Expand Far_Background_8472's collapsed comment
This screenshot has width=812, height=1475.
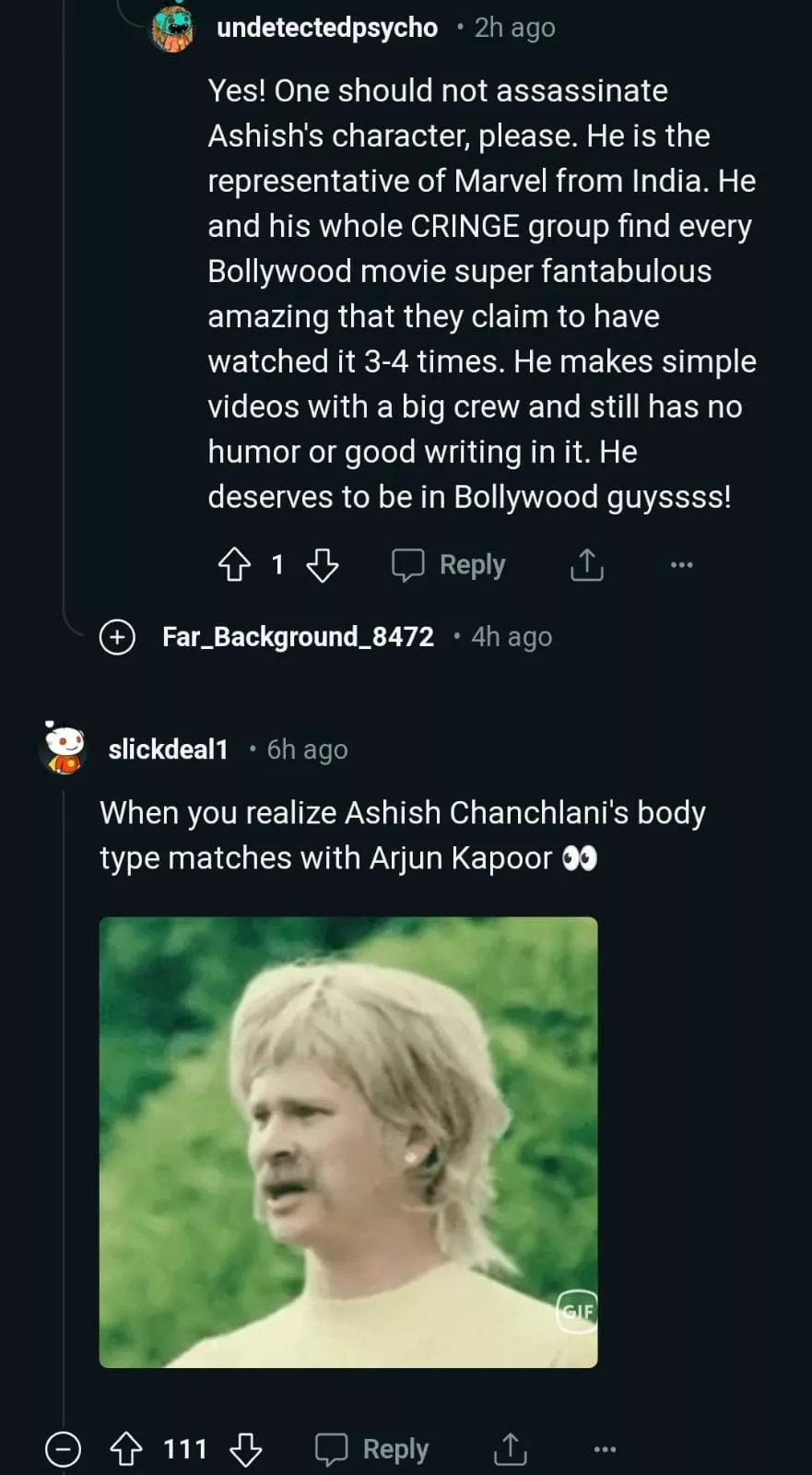click(117, 637)
